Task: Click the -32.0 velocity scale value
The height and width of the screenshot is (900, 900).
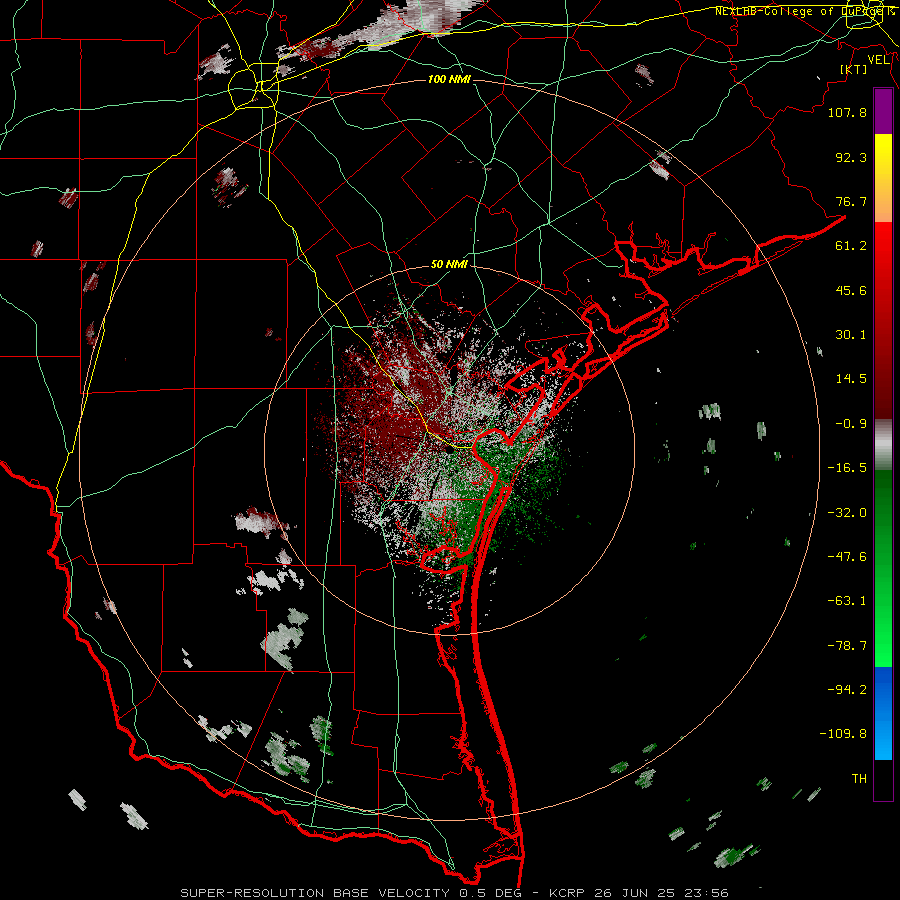Action: (x=847, y=513)
